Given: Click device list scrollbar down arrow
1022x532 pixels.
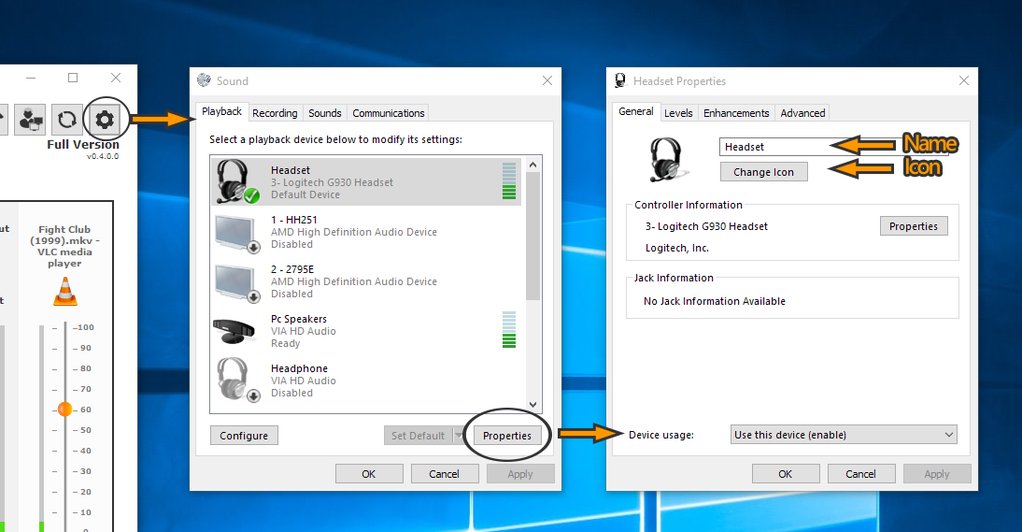Looking at the screenshot, I should [533, 404].
